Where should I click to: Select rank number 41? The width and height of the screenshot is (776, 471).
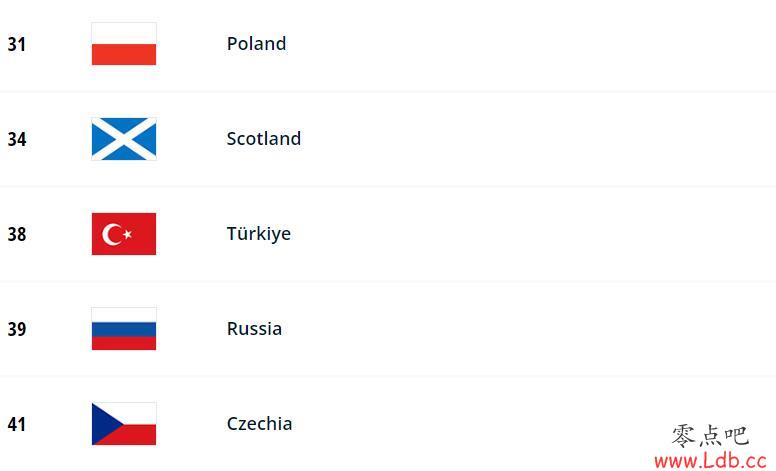click(16, 424)
